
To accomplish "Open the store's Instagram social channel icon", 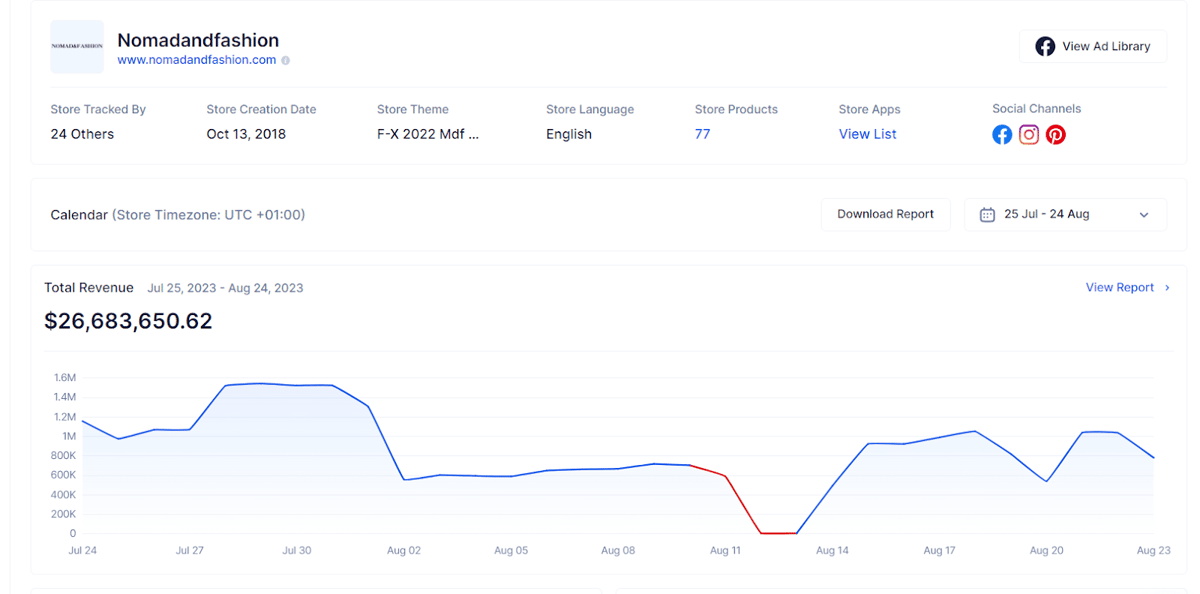I will coord(1029,135).
